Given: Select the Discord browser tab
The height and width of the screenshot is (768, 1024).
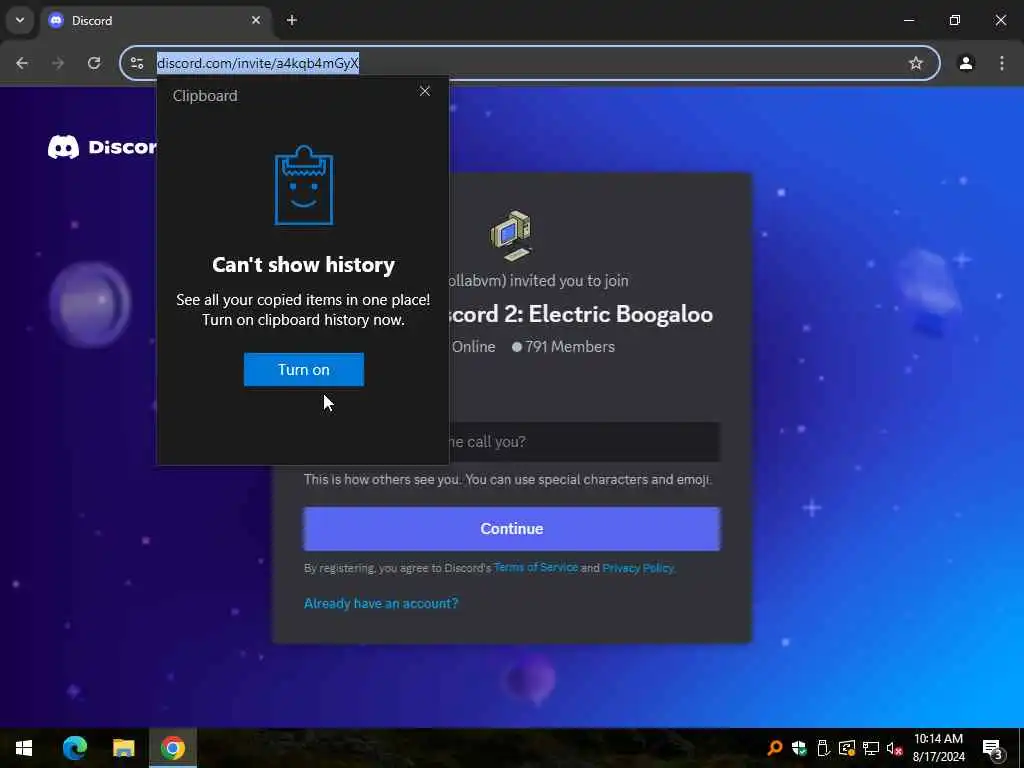Looking at the screenshot, I should (x=153, y=20).
